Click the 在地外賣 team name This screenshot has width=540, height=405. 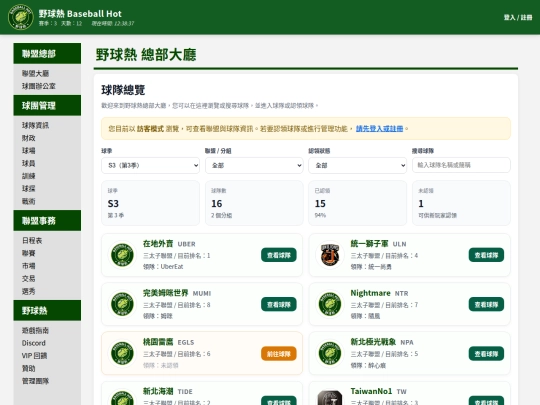158,243
